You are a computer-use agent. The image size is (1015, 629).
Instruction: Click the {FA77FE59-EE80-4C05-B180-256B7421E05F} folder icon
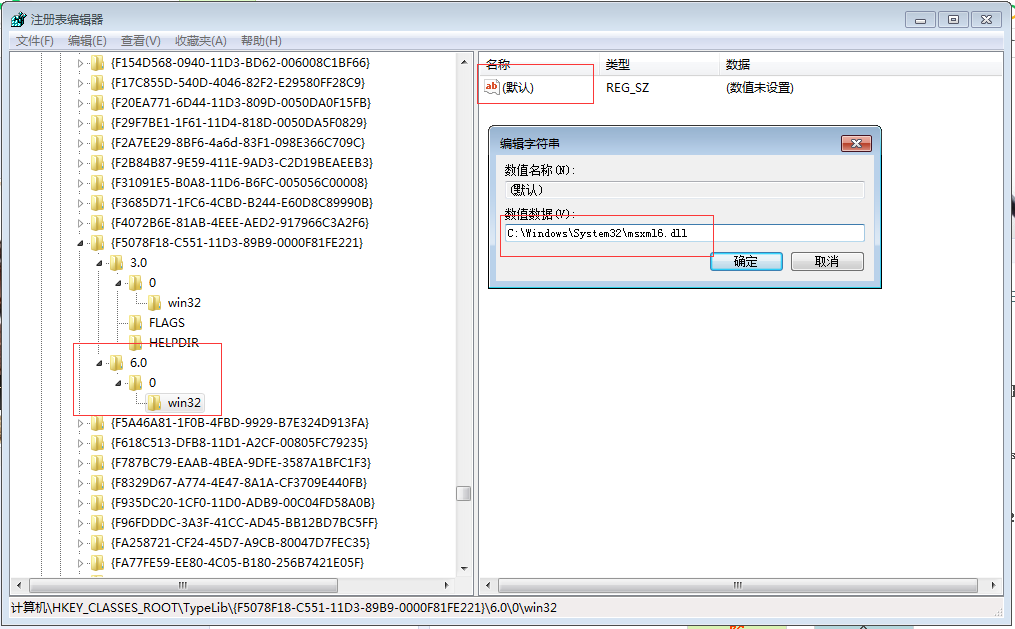tap(99, 563)
